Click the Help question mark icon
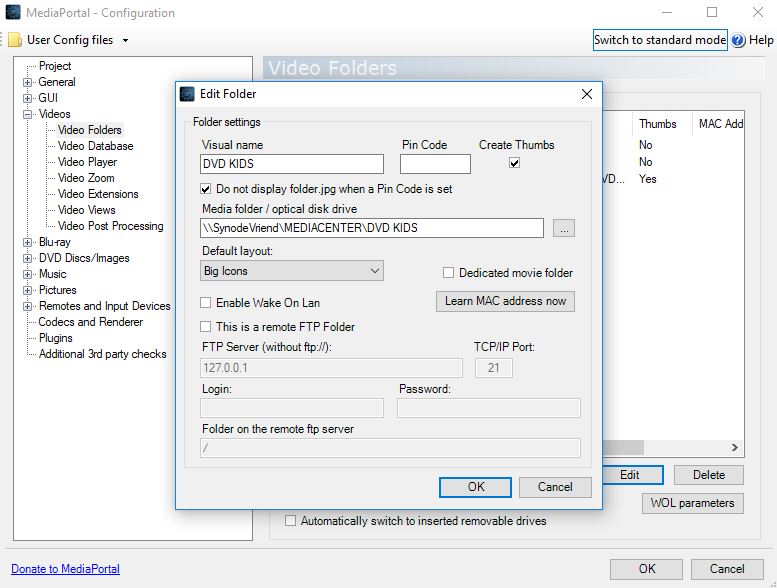The width and height of the screenshot is (777, 588). tap(738, 41)
